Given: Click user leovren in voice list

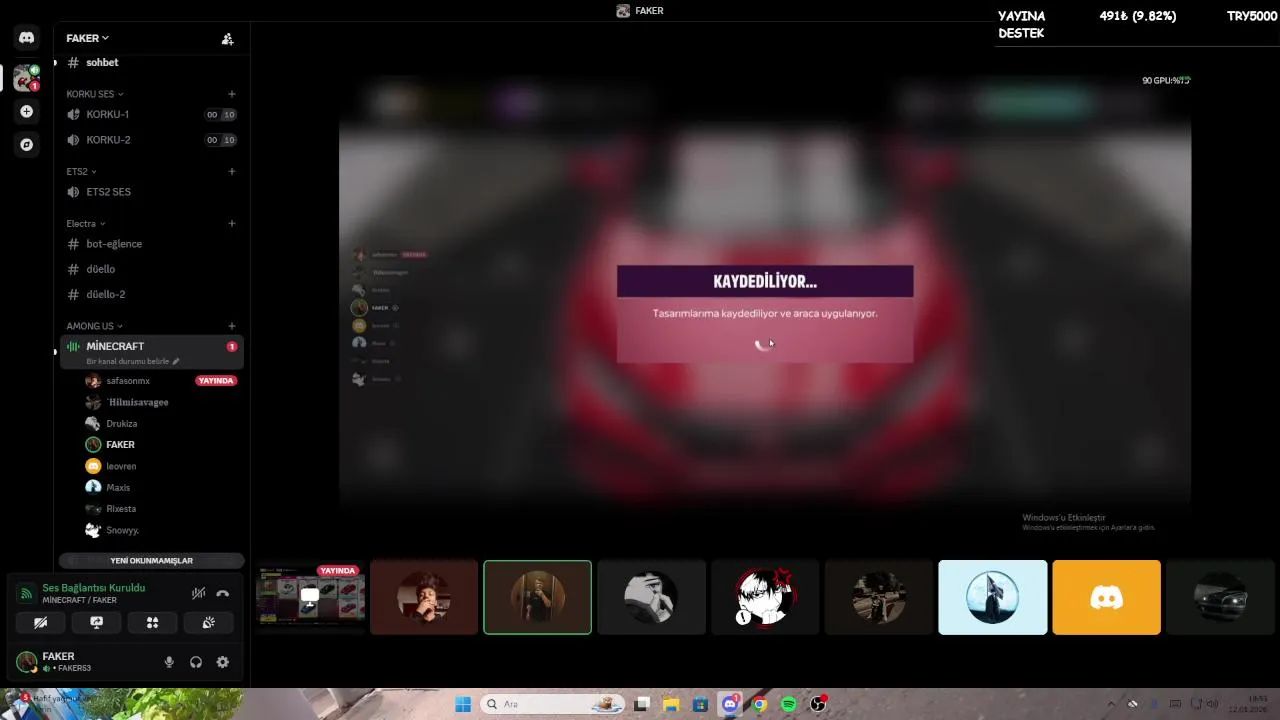Looking at the screenshot, I should tap(121, 466).
